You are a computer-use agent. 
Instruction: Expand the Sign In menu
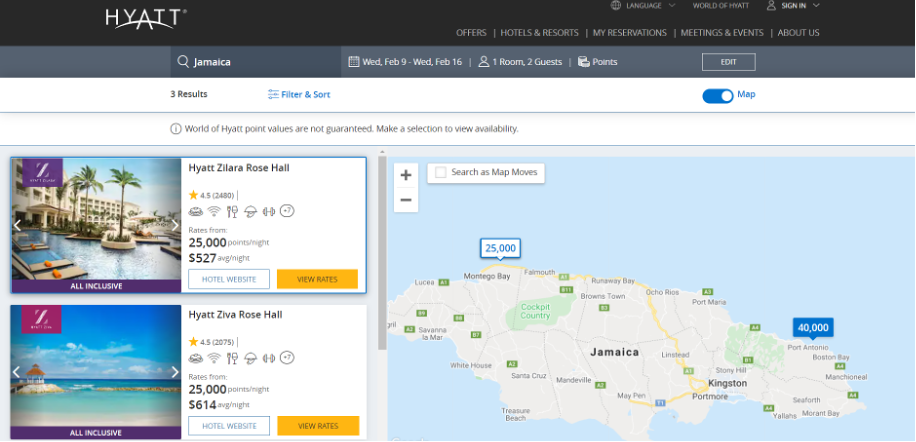pyautogui.click(x=793, y=6)
